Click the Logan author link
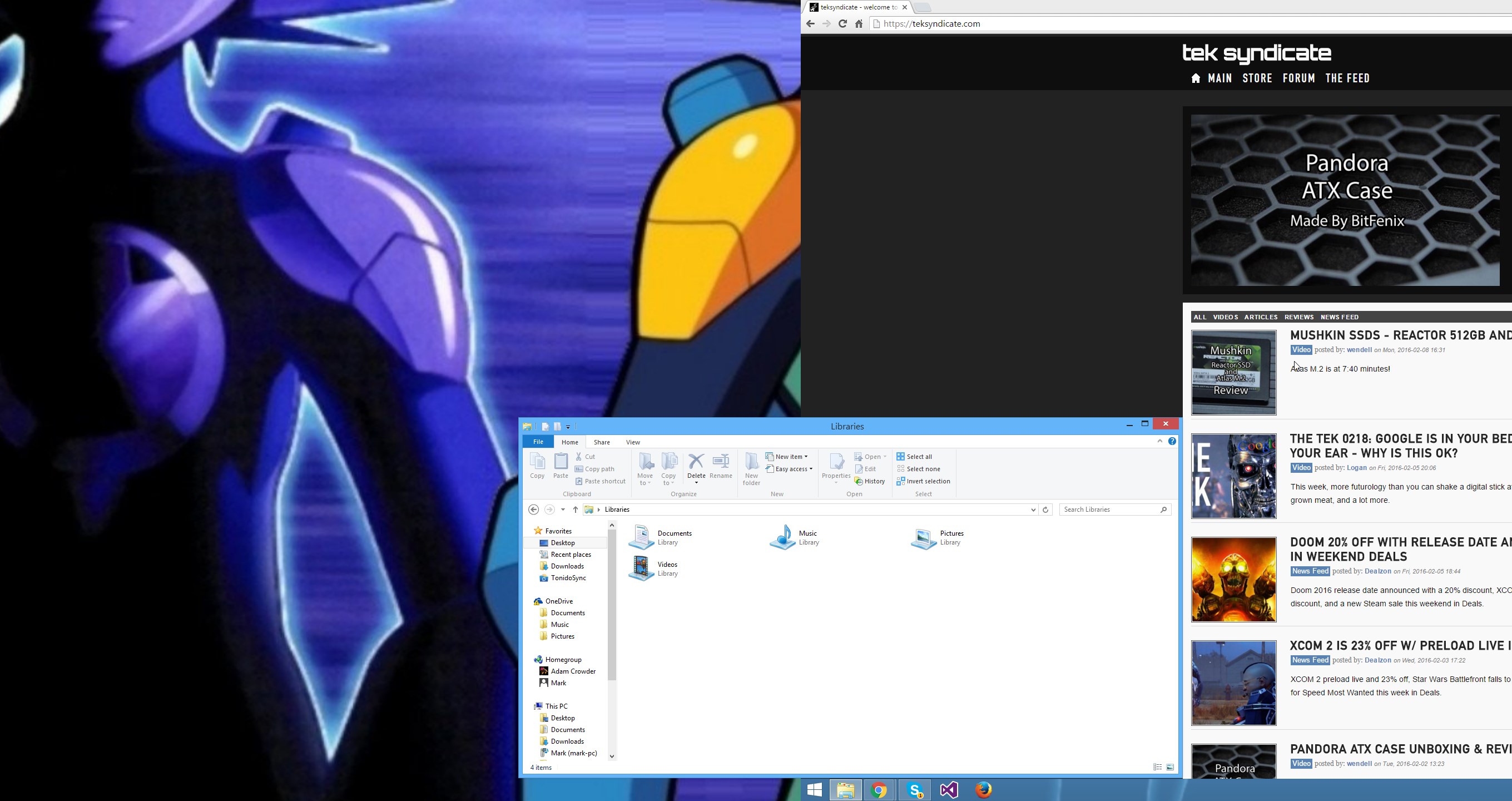The height and width of the screenshot is (801, 1512). tap(1356, 468)
